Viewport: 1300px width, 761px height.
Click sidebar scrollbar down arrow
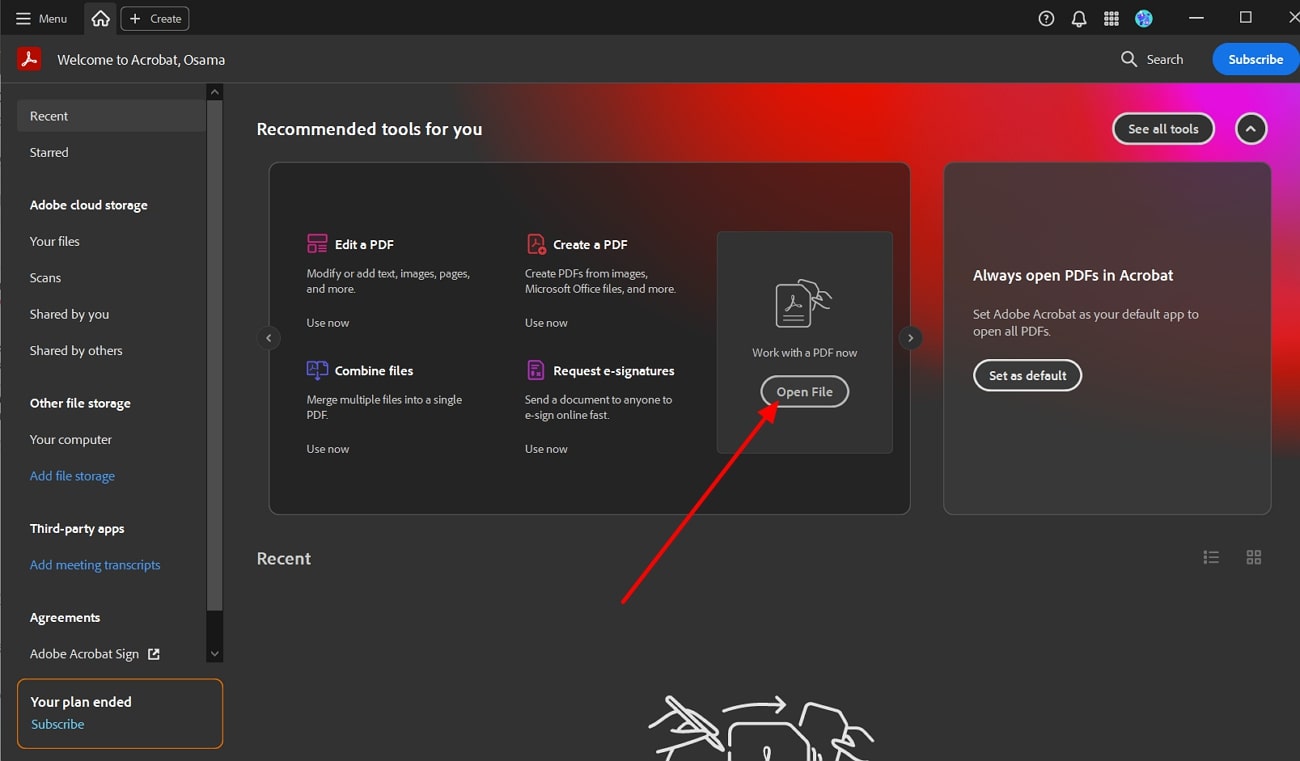[214, 654]
